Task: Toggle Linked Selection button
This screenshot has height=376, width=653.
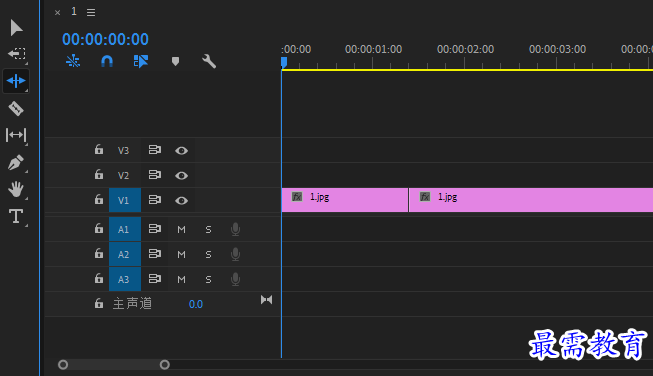Action: tap(141, 61)
